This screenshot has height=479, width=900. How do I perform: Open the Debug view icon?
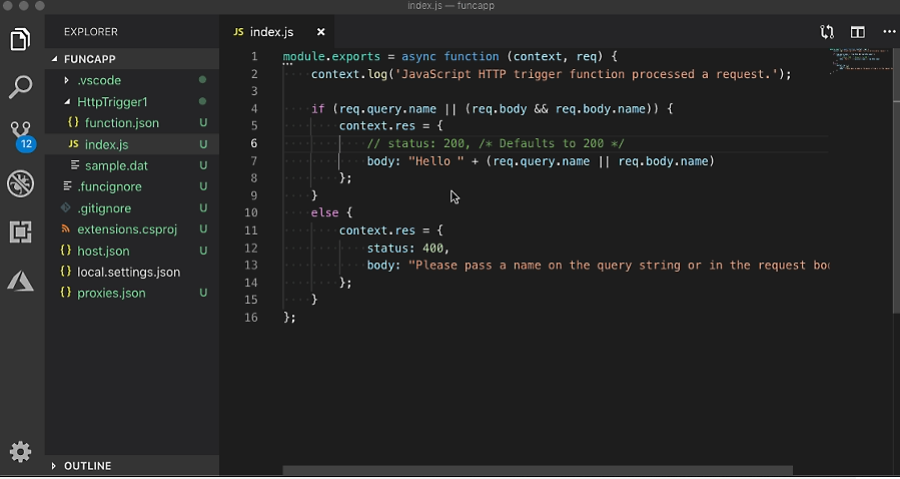pyautogui.click(x=20, y=184)
